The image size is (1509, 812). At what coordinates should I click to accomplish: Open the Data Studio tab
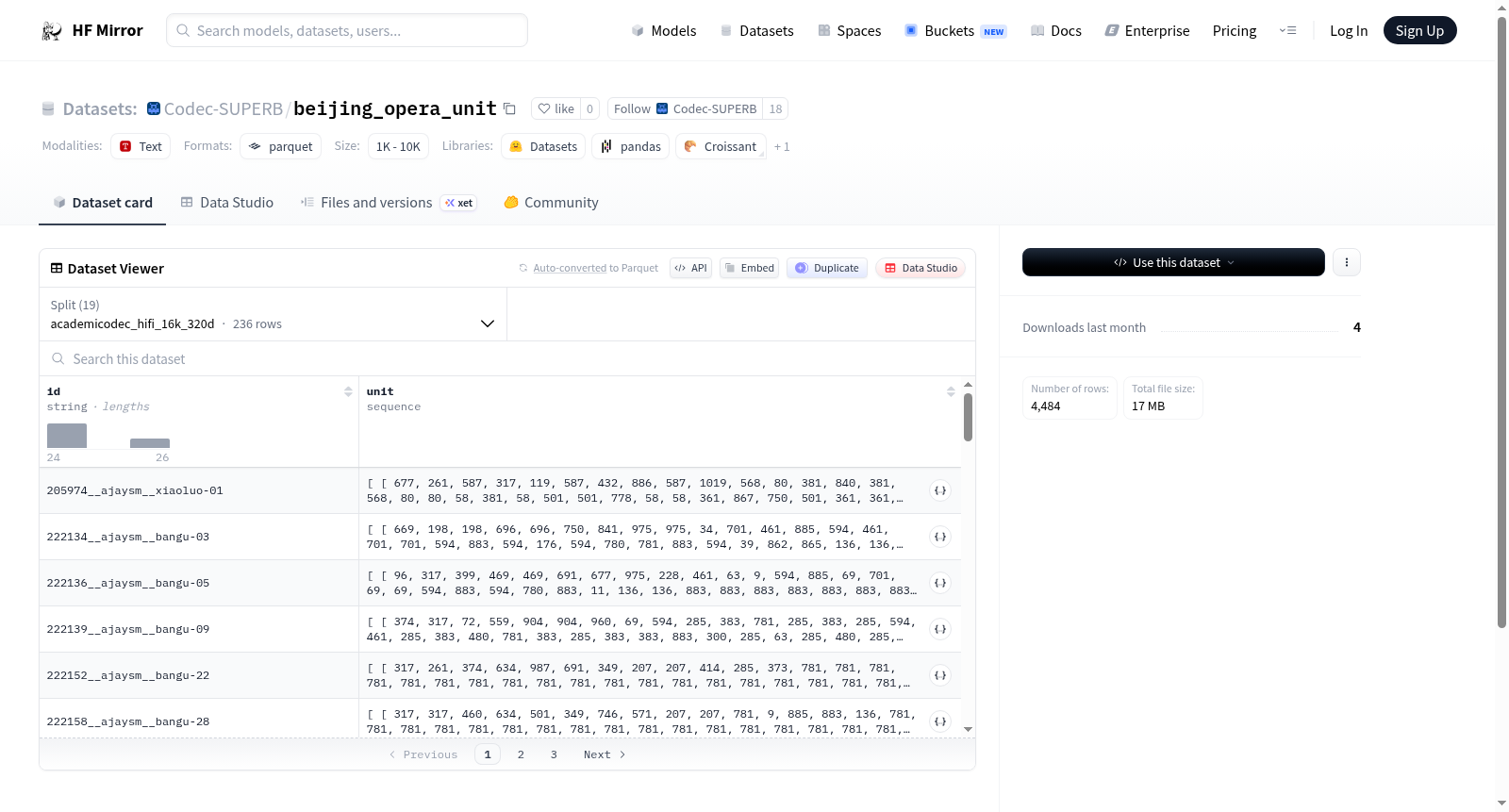coord(227,203)
